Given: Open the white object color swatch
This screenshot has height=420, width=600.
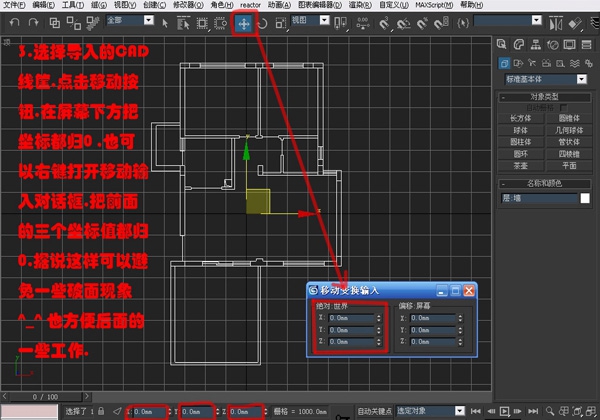Looking at the screenshot, I should tap(585, 198).
